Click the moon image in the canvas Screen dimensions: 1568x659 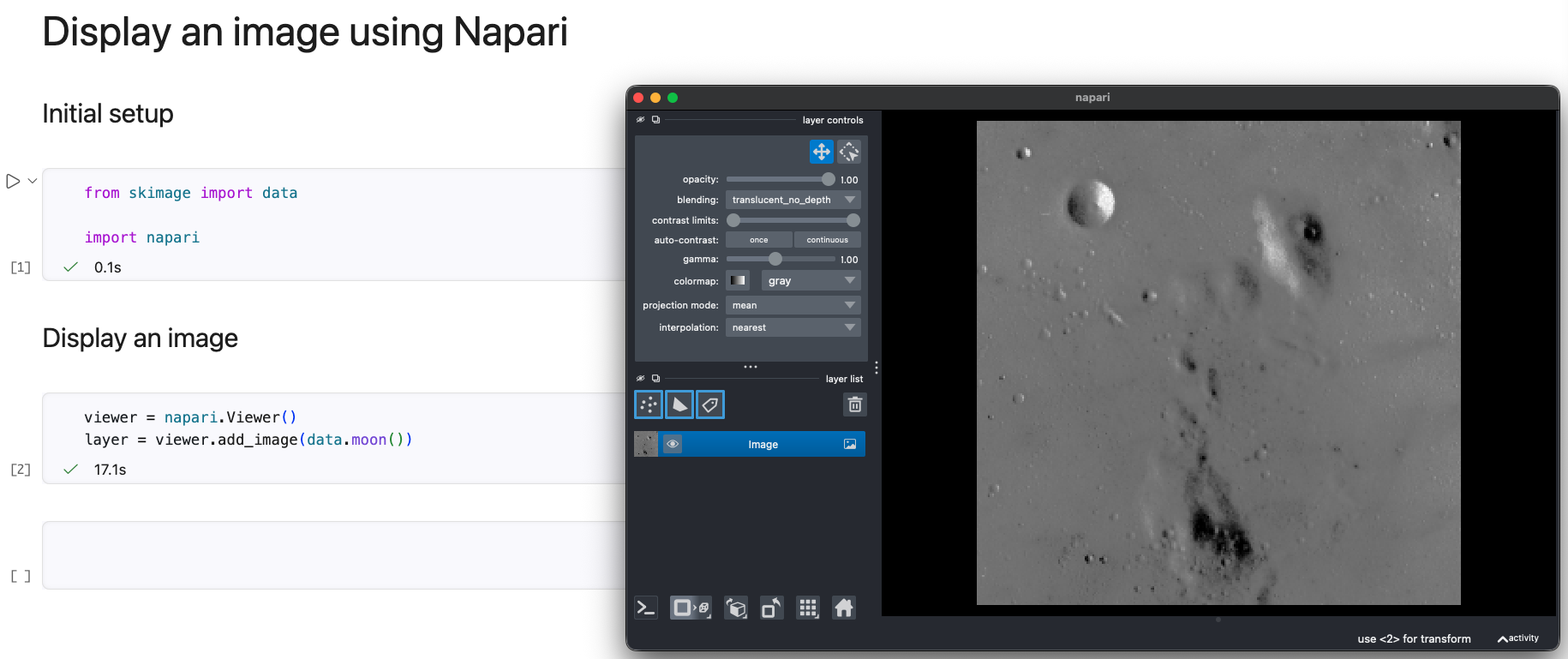coord(1218,362)
